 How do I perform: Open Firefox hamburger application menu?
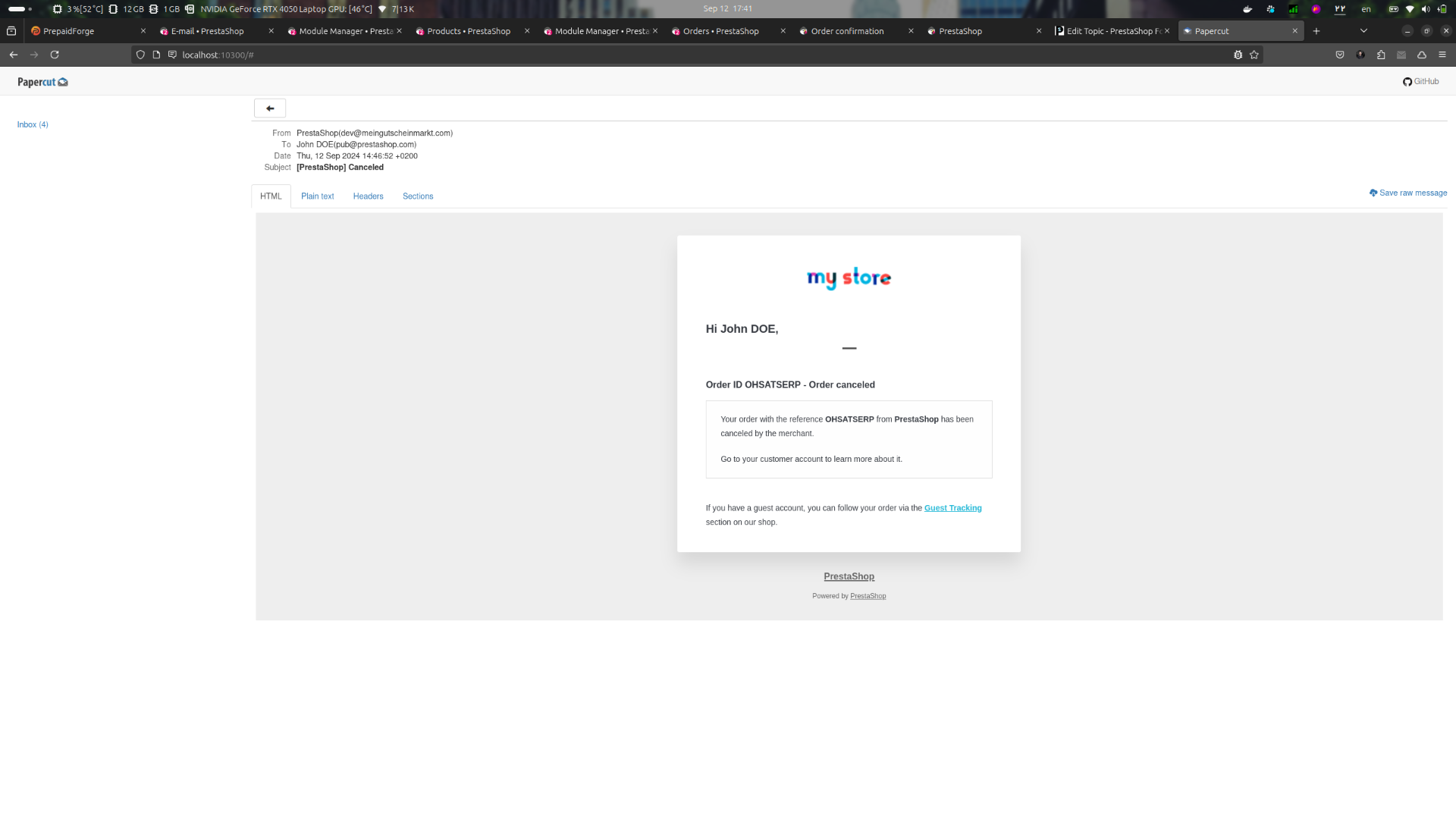point(1442,55)
